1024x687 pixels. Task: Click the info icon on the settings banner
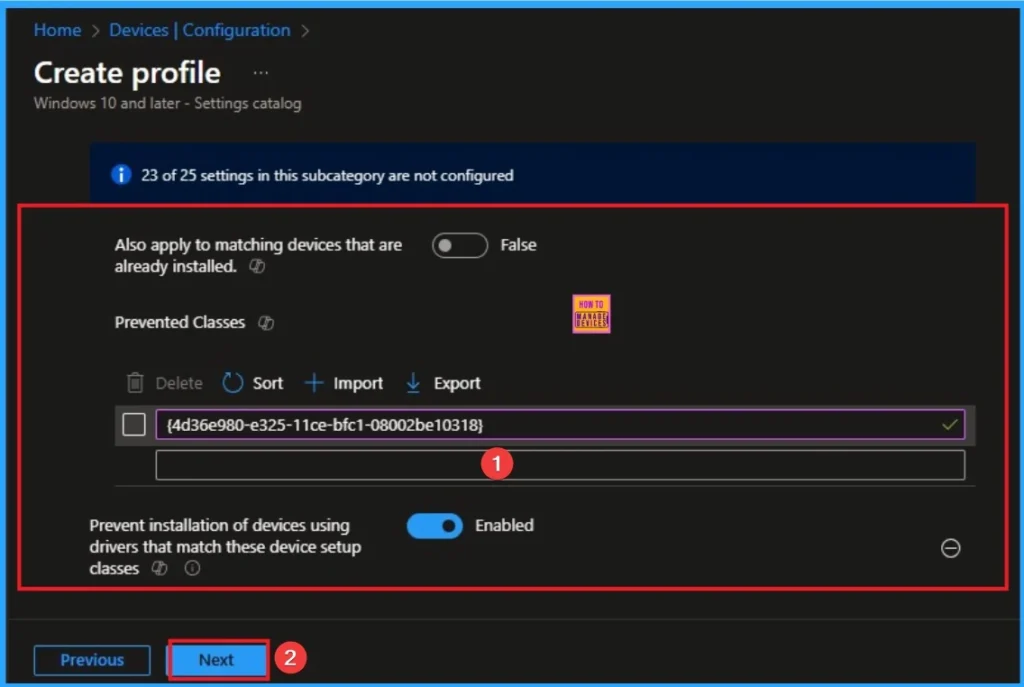click(x=120, y=174)
